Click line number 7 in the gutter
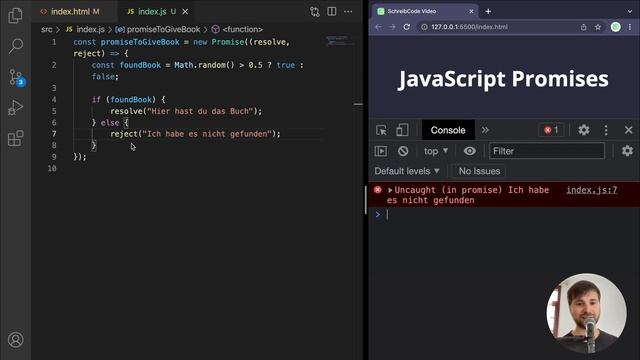This screenshot has height=360, width=640. point(54,134)
